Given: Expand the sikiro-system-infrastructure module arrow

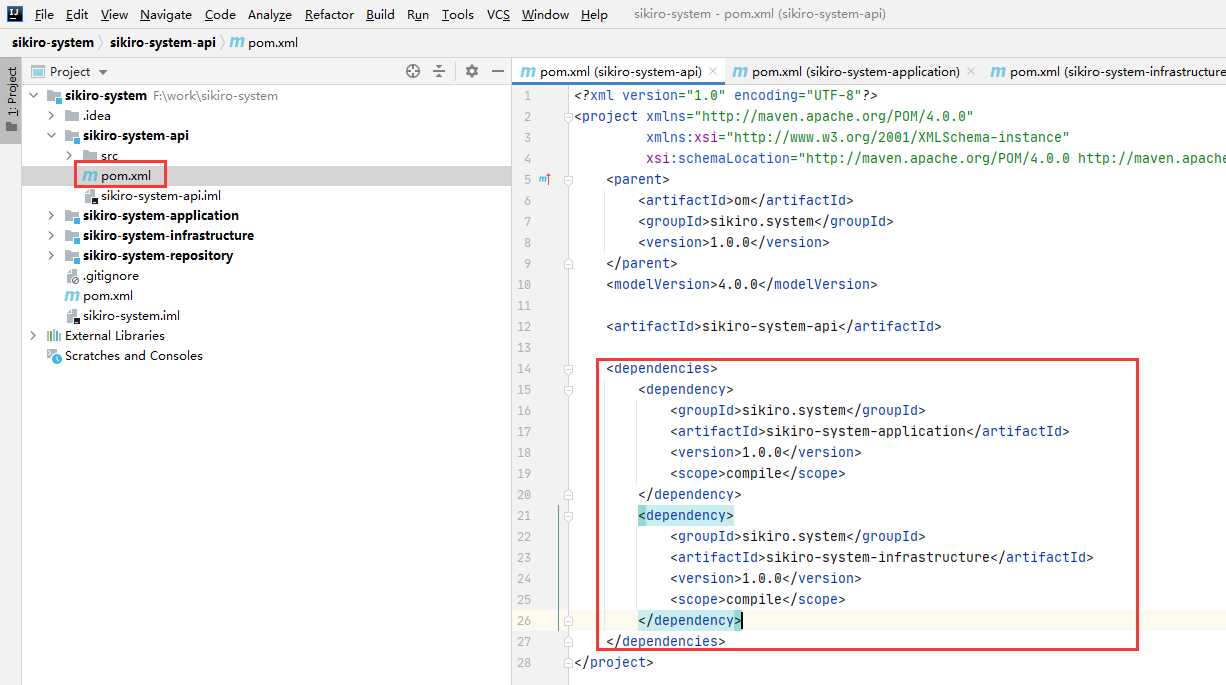Looking at the screenshot, I should [x=51, y=236].
